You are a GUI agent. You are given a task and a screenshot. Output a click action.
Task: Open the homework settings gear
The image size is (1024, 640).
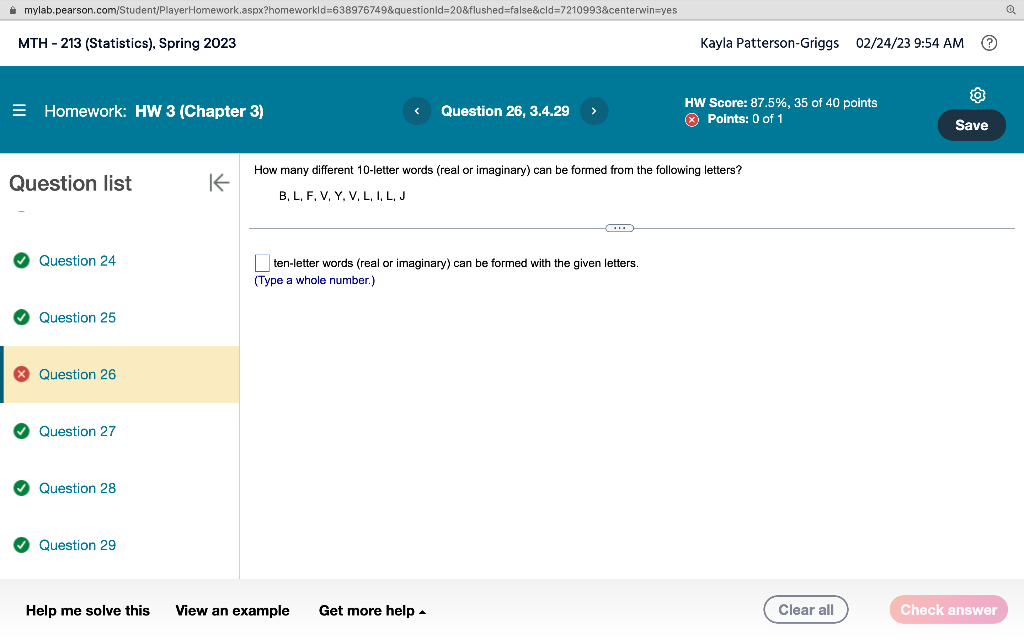pyautogui.click(x=977, y=95)
